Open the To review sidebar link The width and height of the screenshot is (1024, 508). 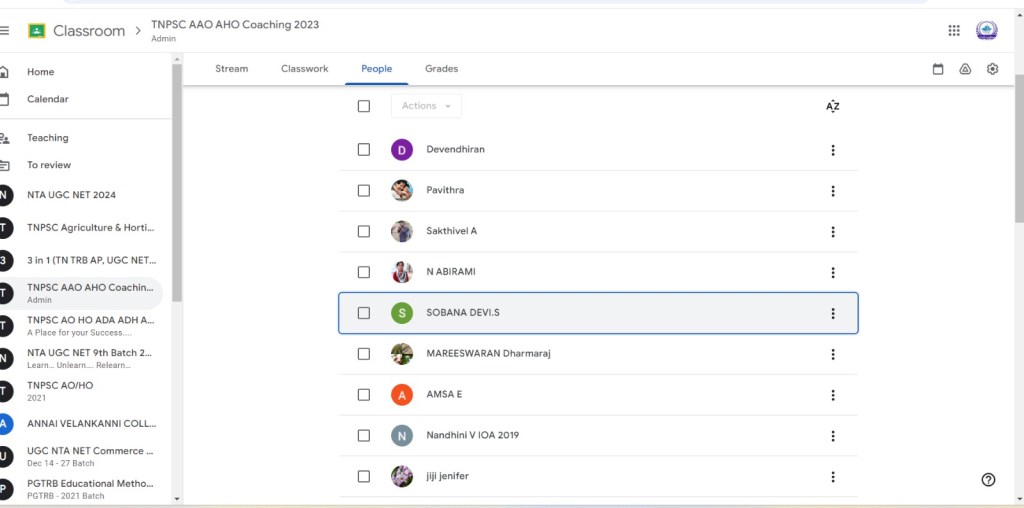tap(49, 165)
